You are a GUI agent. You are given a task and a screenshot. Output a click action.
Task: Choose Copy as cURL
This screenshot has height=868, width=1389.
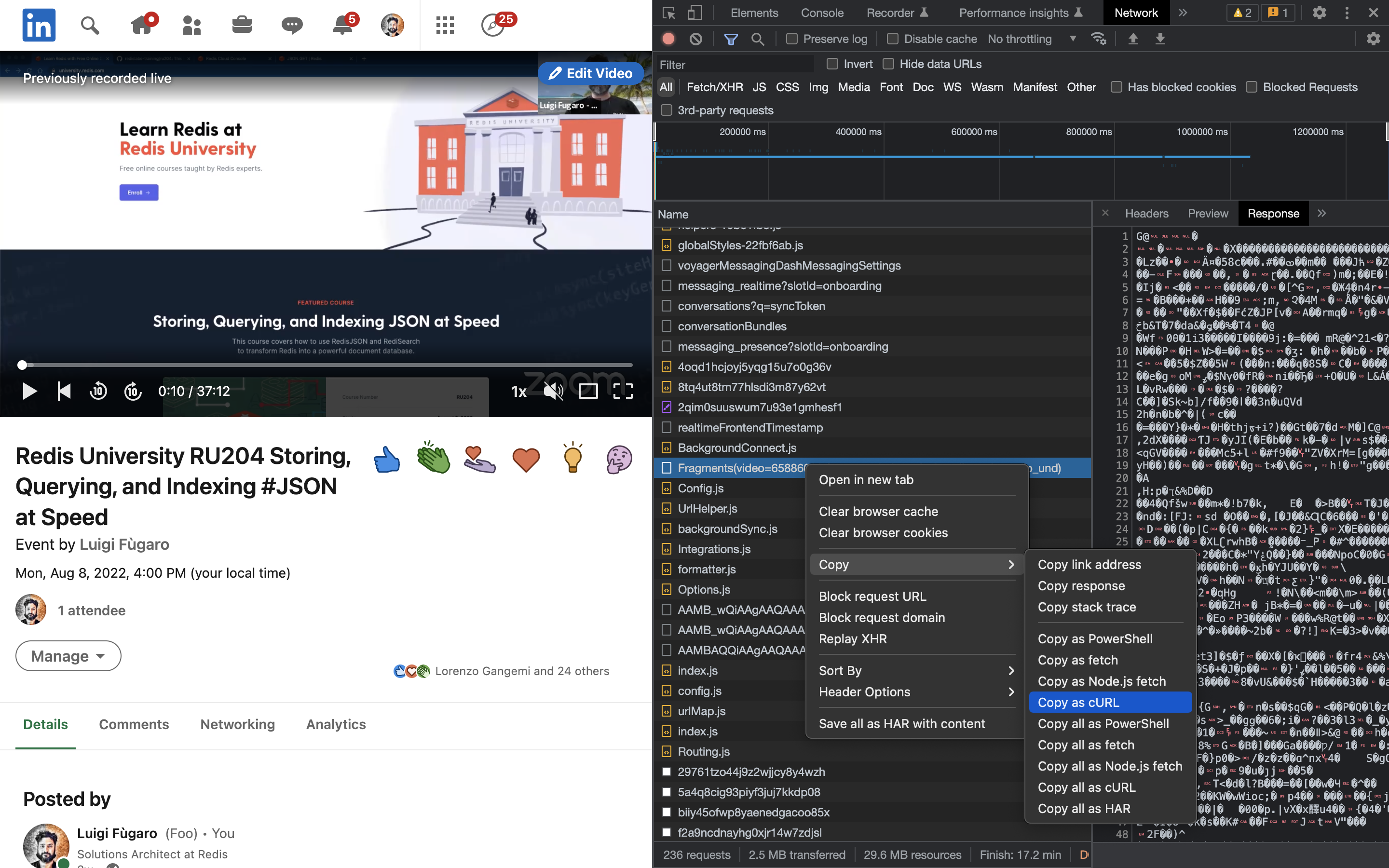tap(1110, 703)
